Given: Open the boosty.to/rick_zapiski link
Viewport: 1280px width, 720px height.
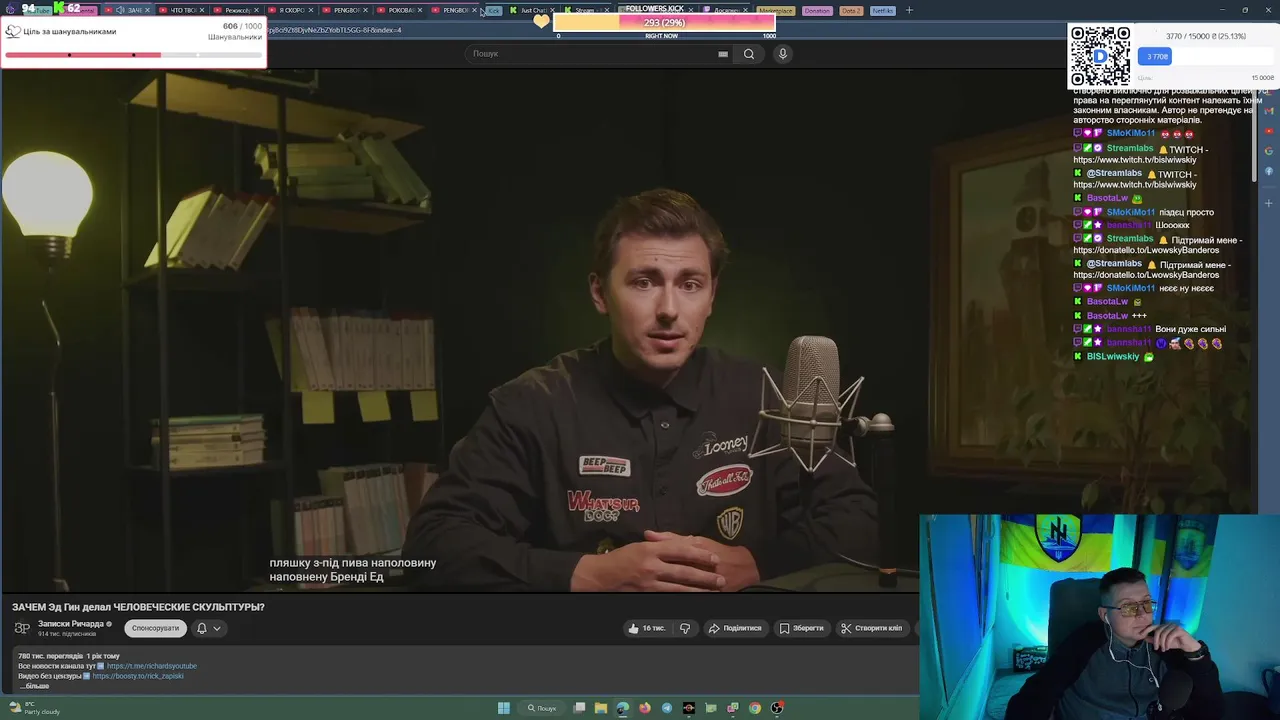Looking at the screenshot, I should click(138, 676).
